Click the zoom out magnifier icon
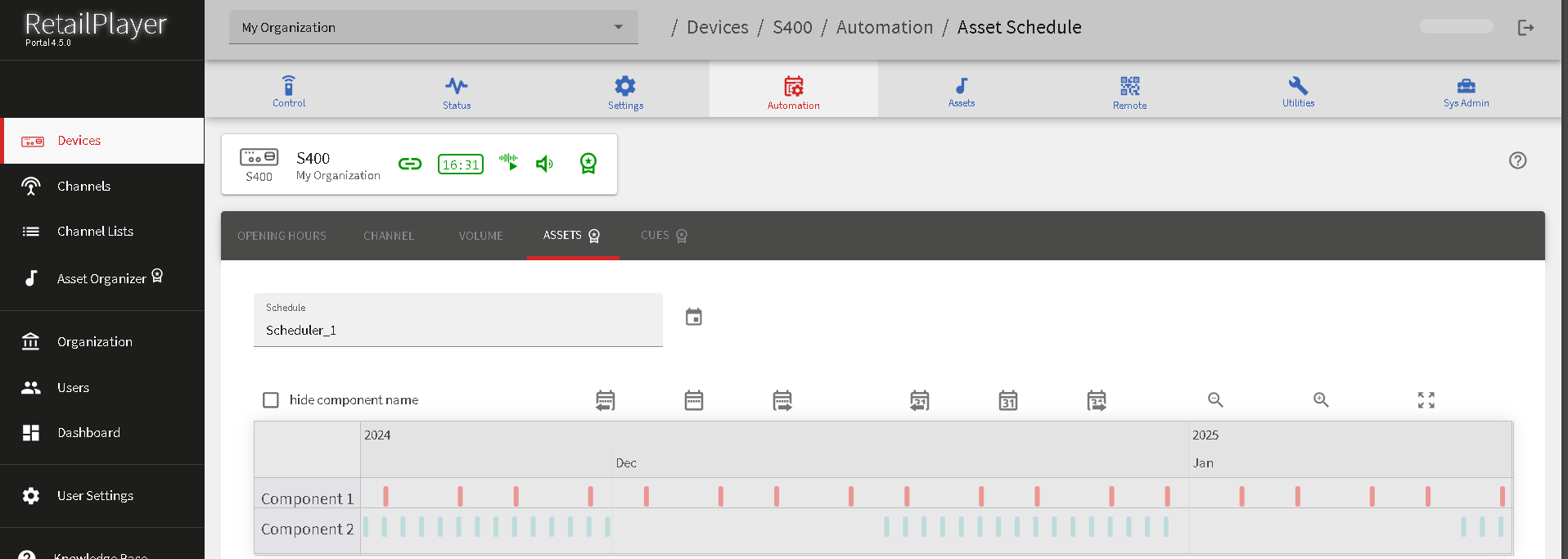 tap(1215, 400)
